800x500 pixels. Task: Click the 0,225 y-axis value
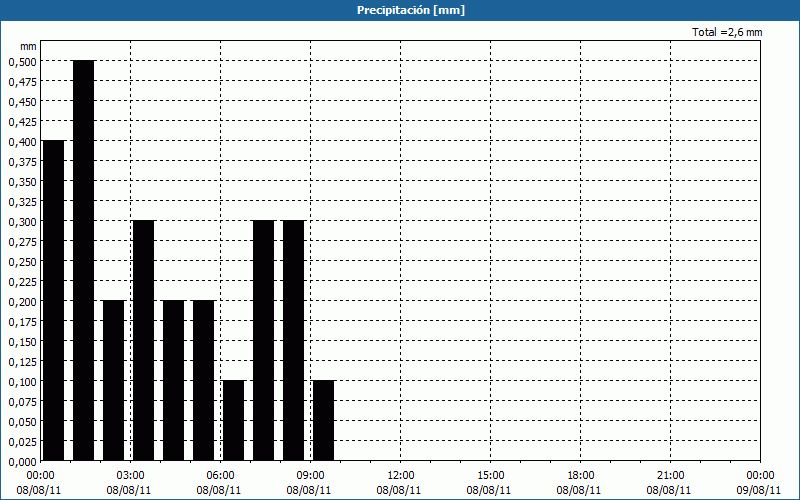point(23,282)
